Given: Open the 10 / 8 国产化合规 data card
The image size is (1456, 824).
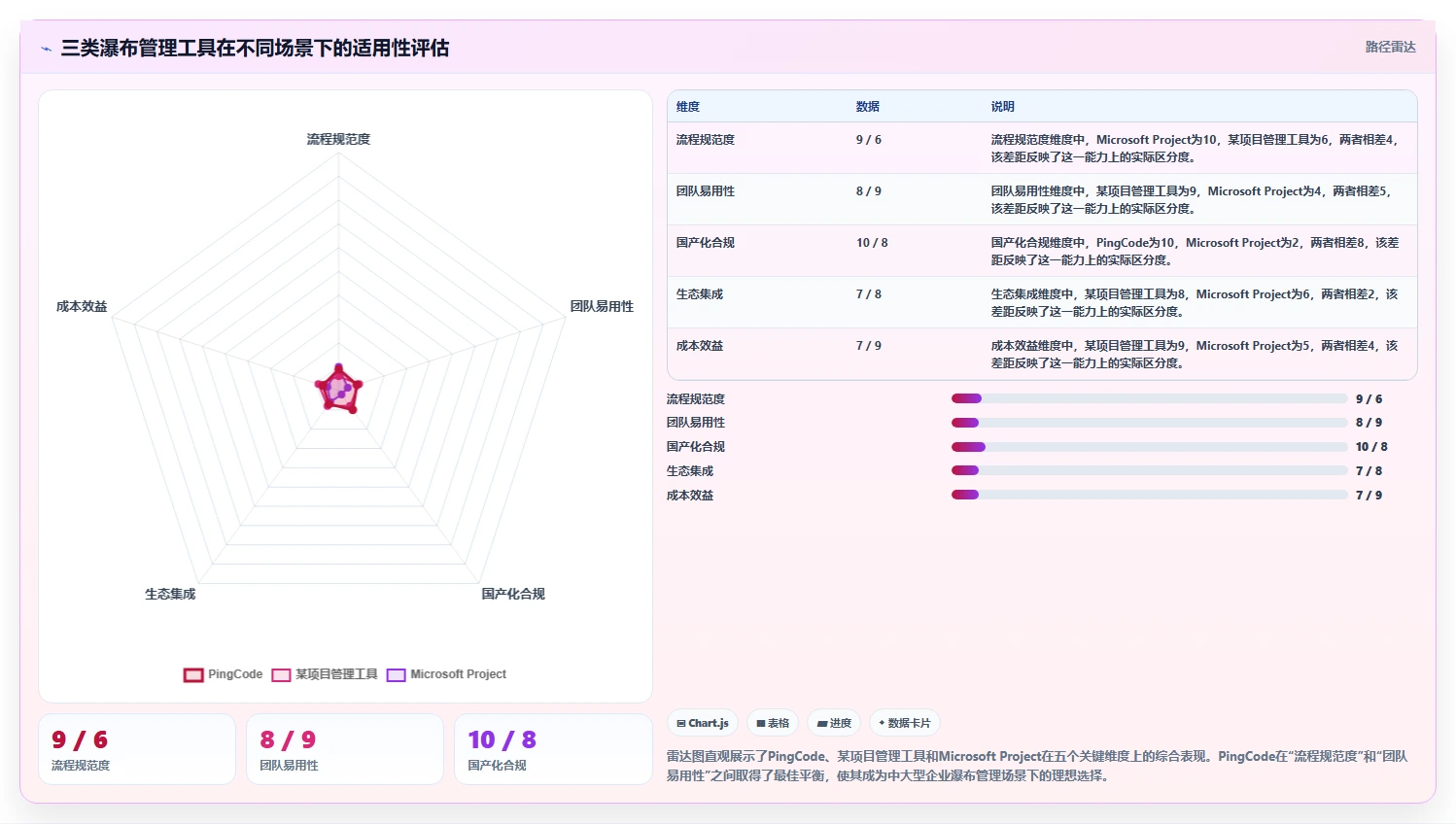Looking at the screenshot, I should click(553, 749).
